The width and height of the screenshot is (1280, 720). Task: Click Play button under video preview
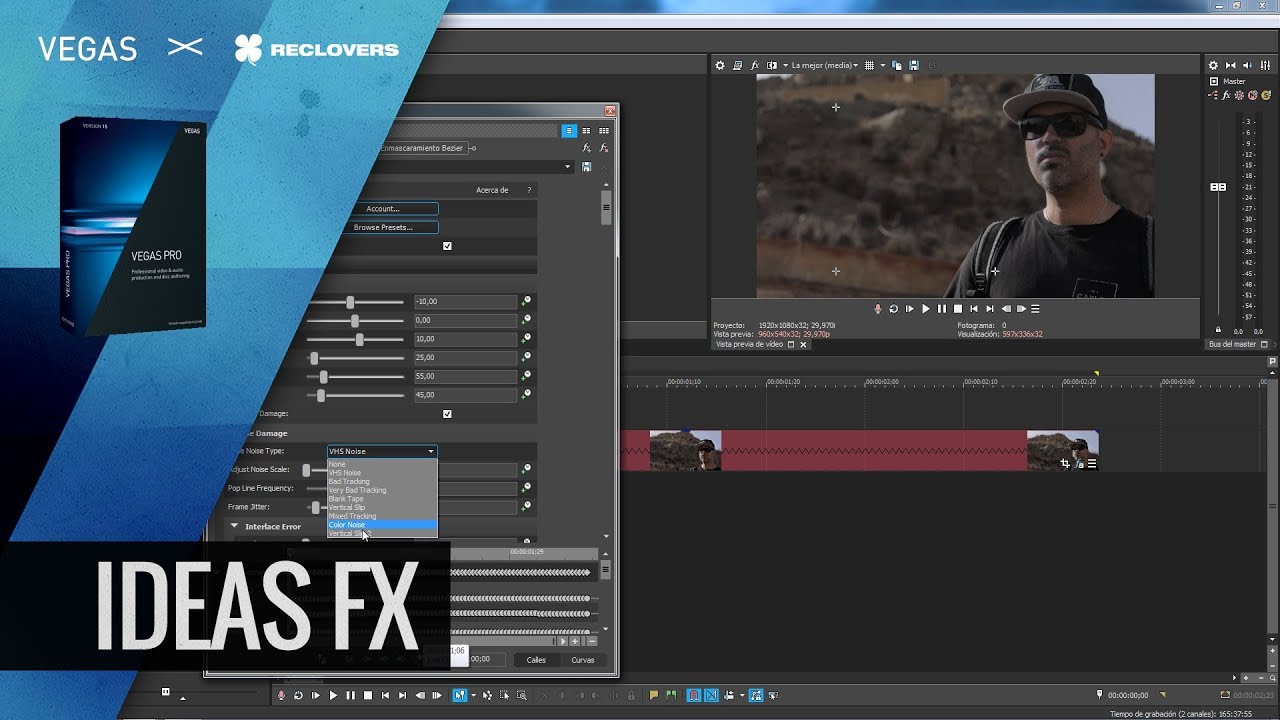tap(926, 309)
